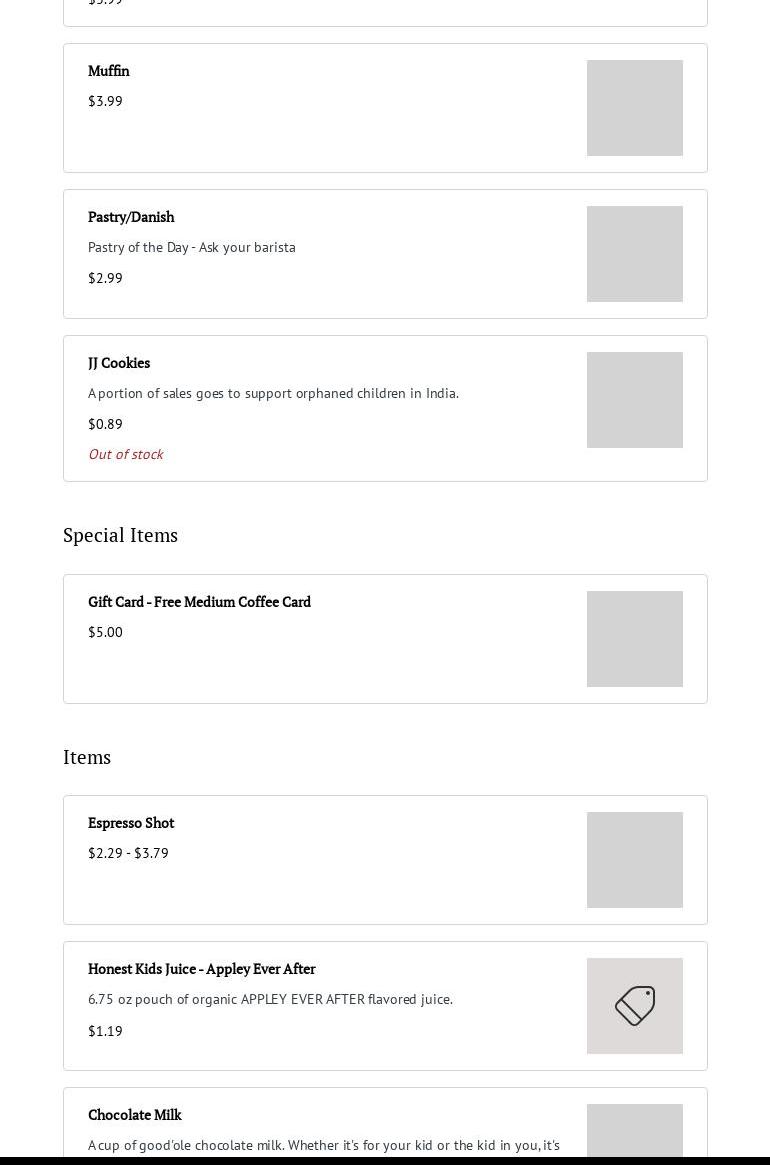Select the Espresso Shot item
770x1165 pixels.
[131, 823]
